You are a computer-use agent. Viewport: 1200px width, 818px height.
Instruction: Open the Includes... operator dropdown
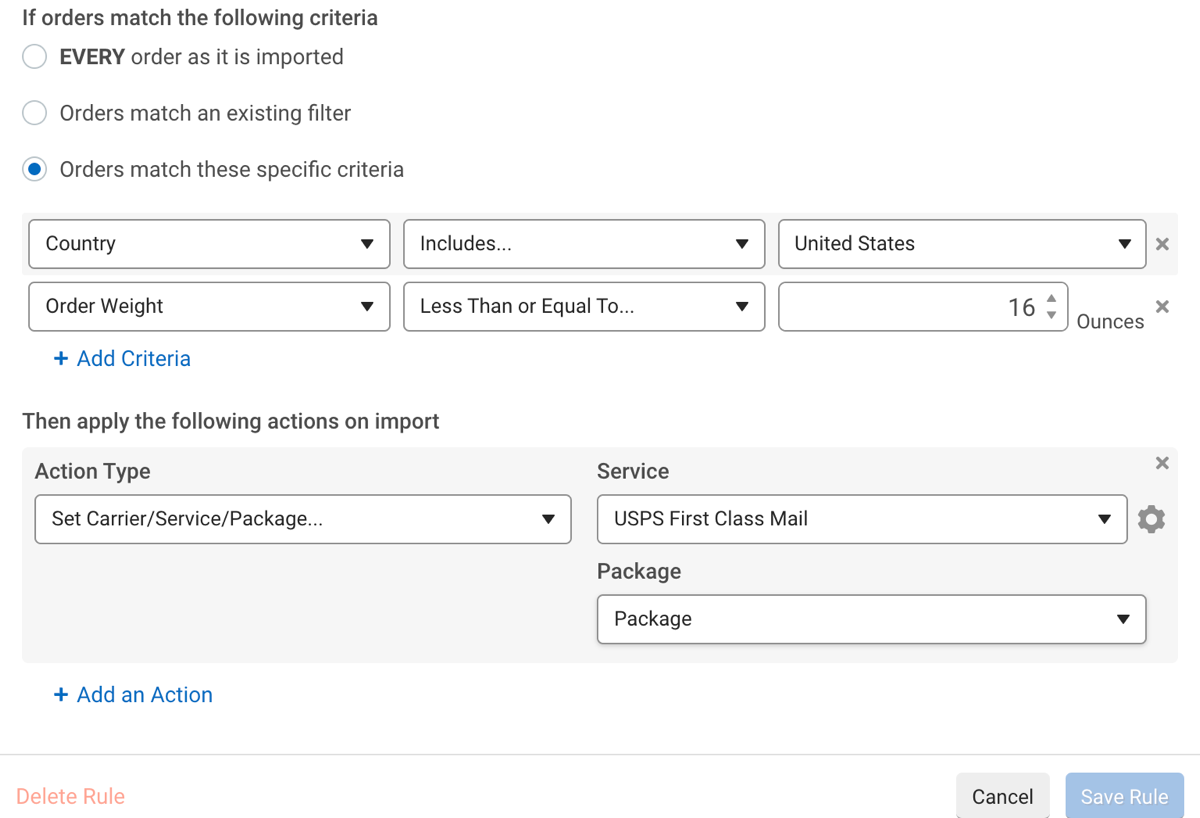coord(584,244)
